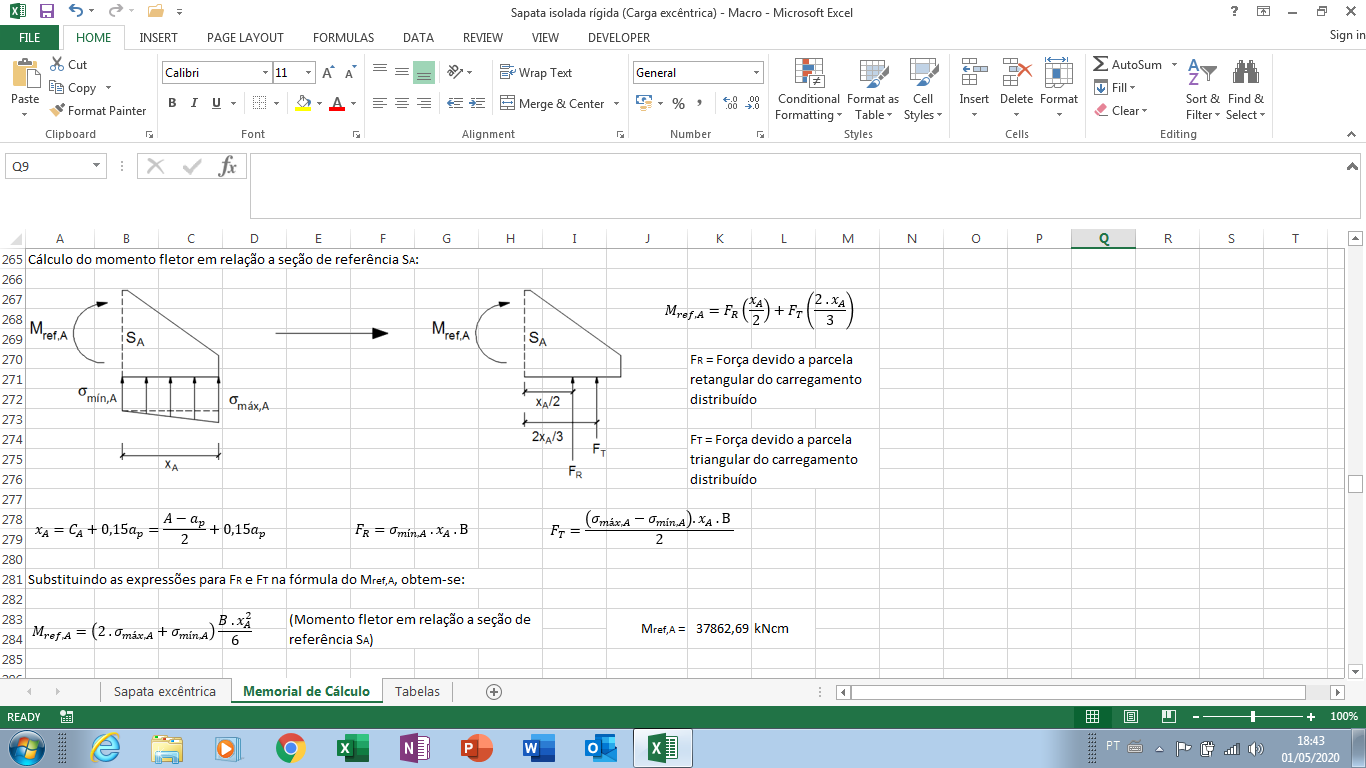
Task: Switch to the PAGE LAYOUT ribbon tab
Action: point(245,37)
